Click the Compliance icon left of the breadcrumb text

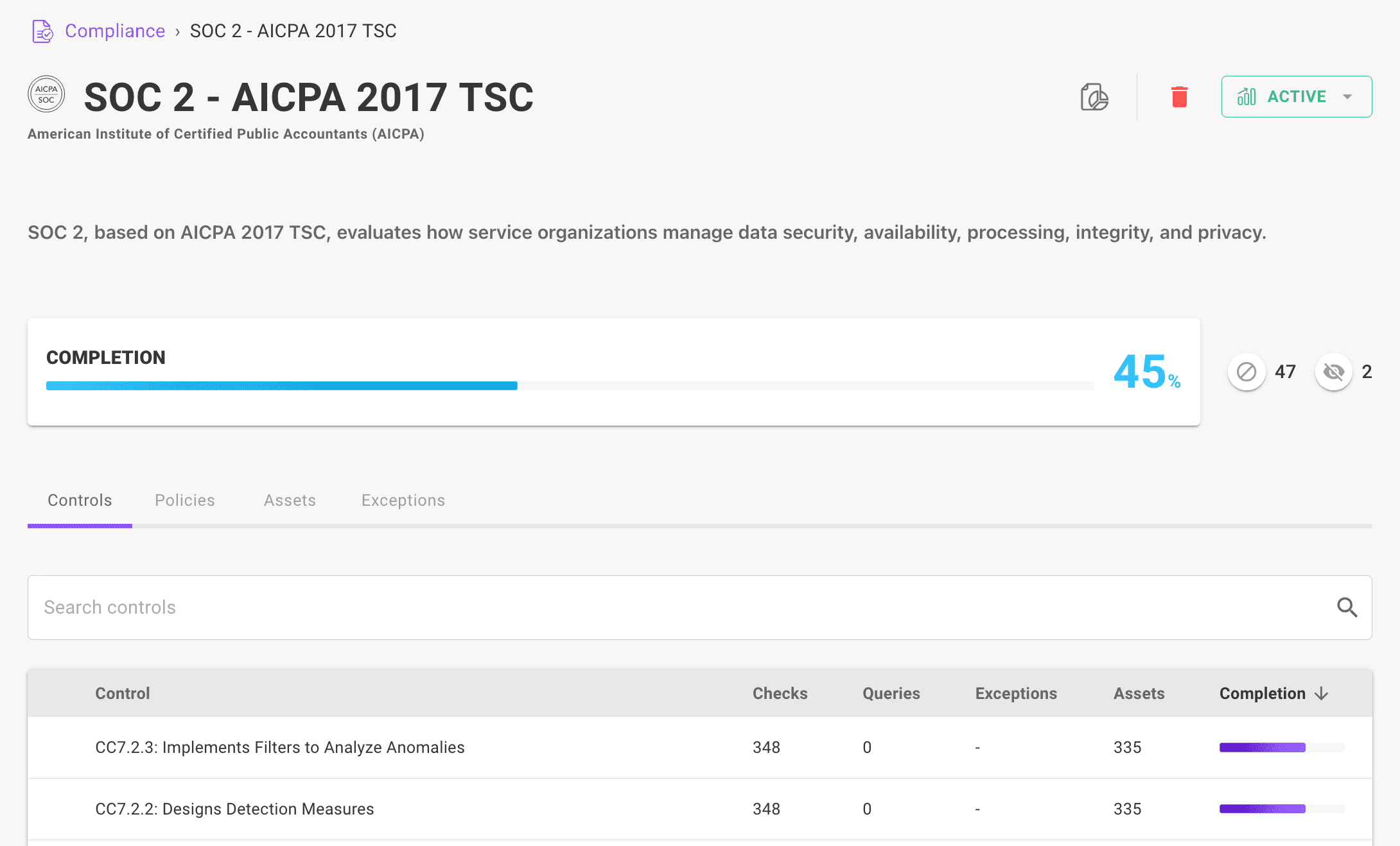click(x=42, y=30)
